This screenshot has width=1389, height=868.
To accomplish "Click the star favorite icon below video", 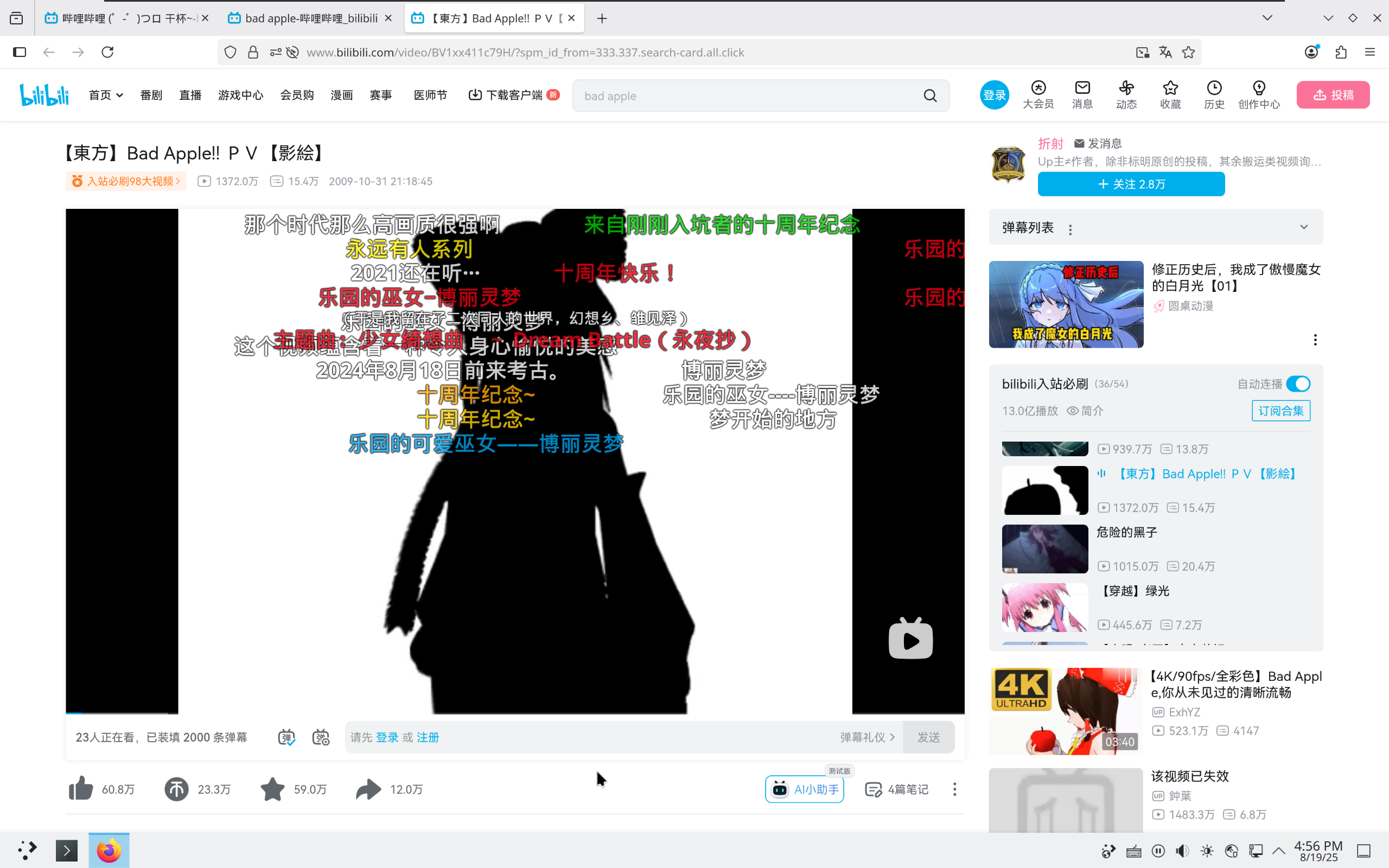I will (x=272, y=789).
